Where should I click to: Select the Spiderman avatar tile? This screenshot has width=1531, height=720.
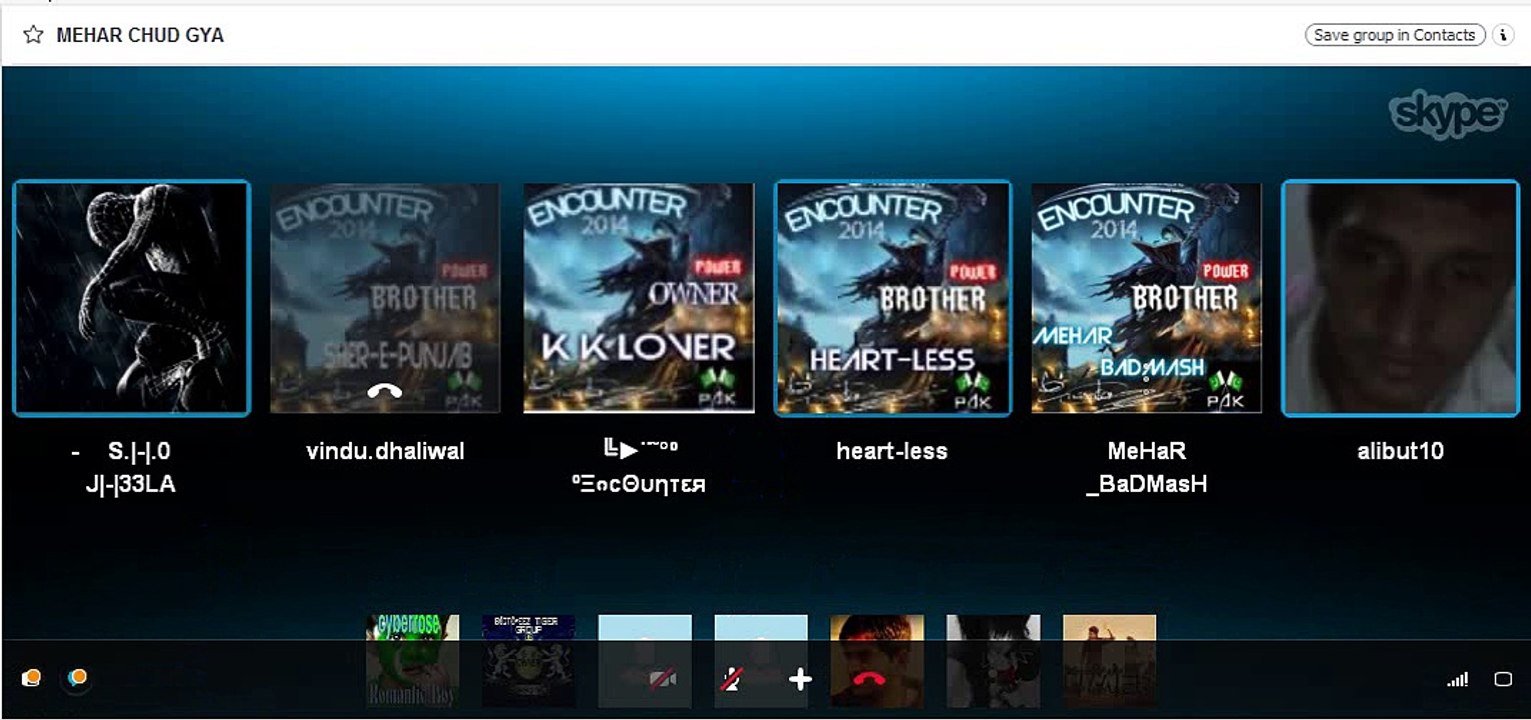pos(131,298)
